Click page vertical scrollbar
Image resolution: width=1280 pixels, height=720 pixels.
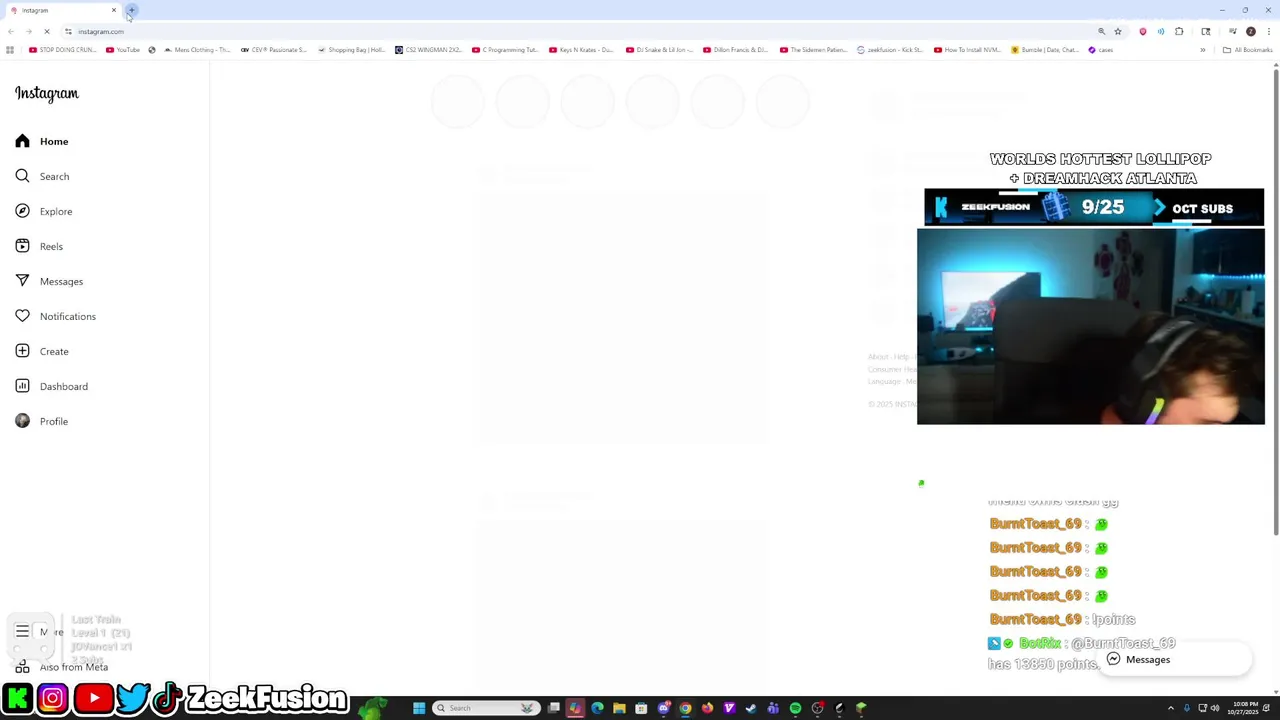click(x=1276, y=300)
